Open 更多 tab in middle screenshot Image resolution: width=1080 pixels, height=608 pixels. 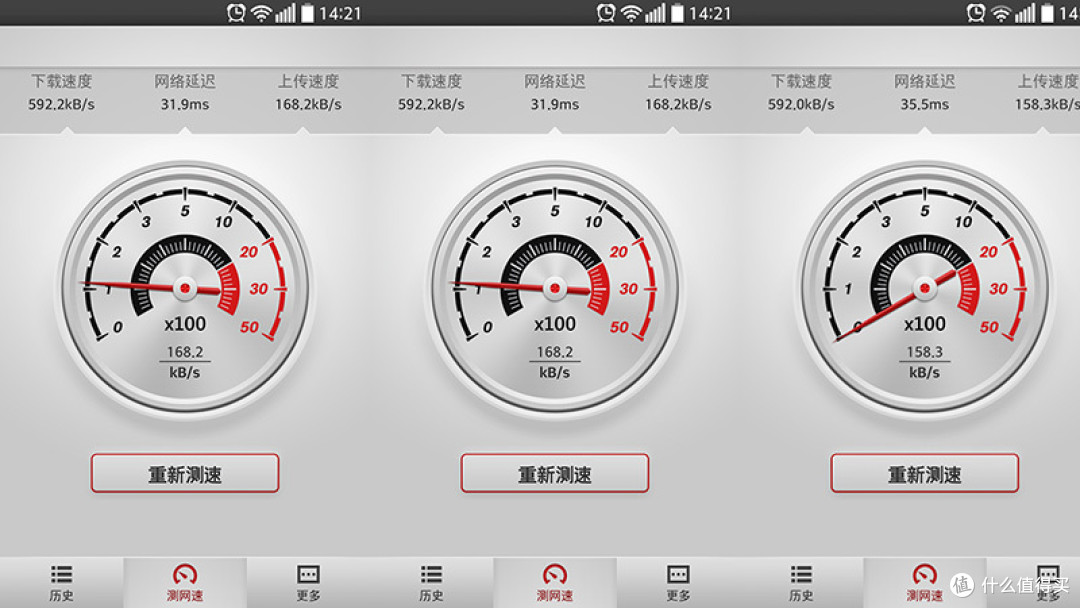(678, 583)
